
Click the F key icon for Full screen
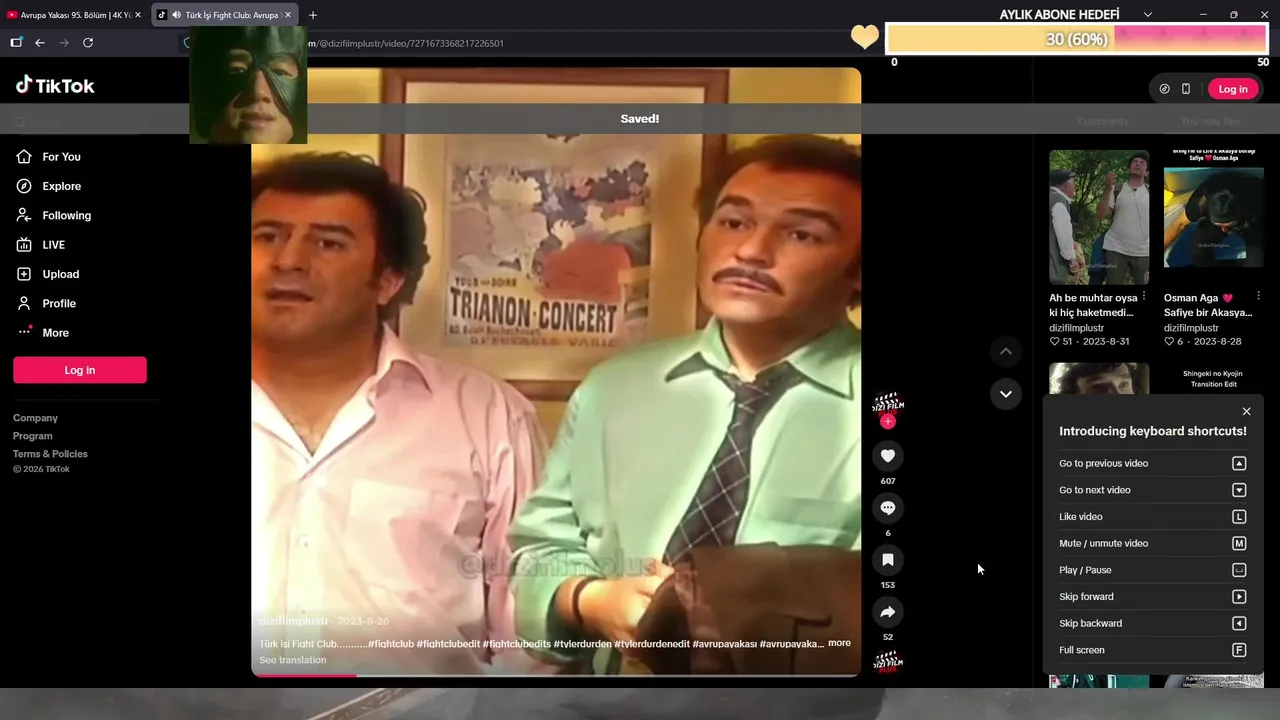[1239, 650]
